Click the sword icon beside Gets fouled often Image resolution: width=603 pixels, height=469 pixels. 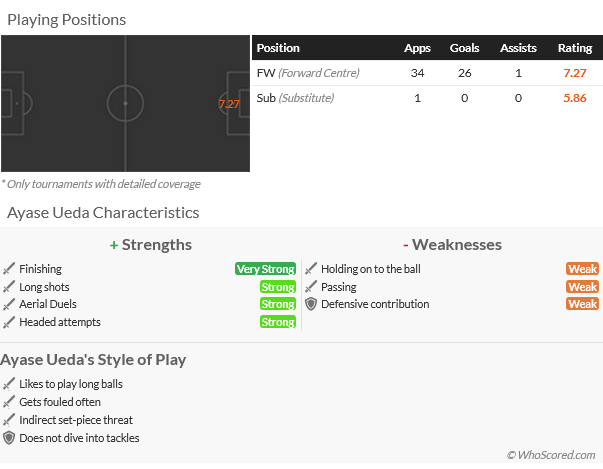tap(9, 402)
